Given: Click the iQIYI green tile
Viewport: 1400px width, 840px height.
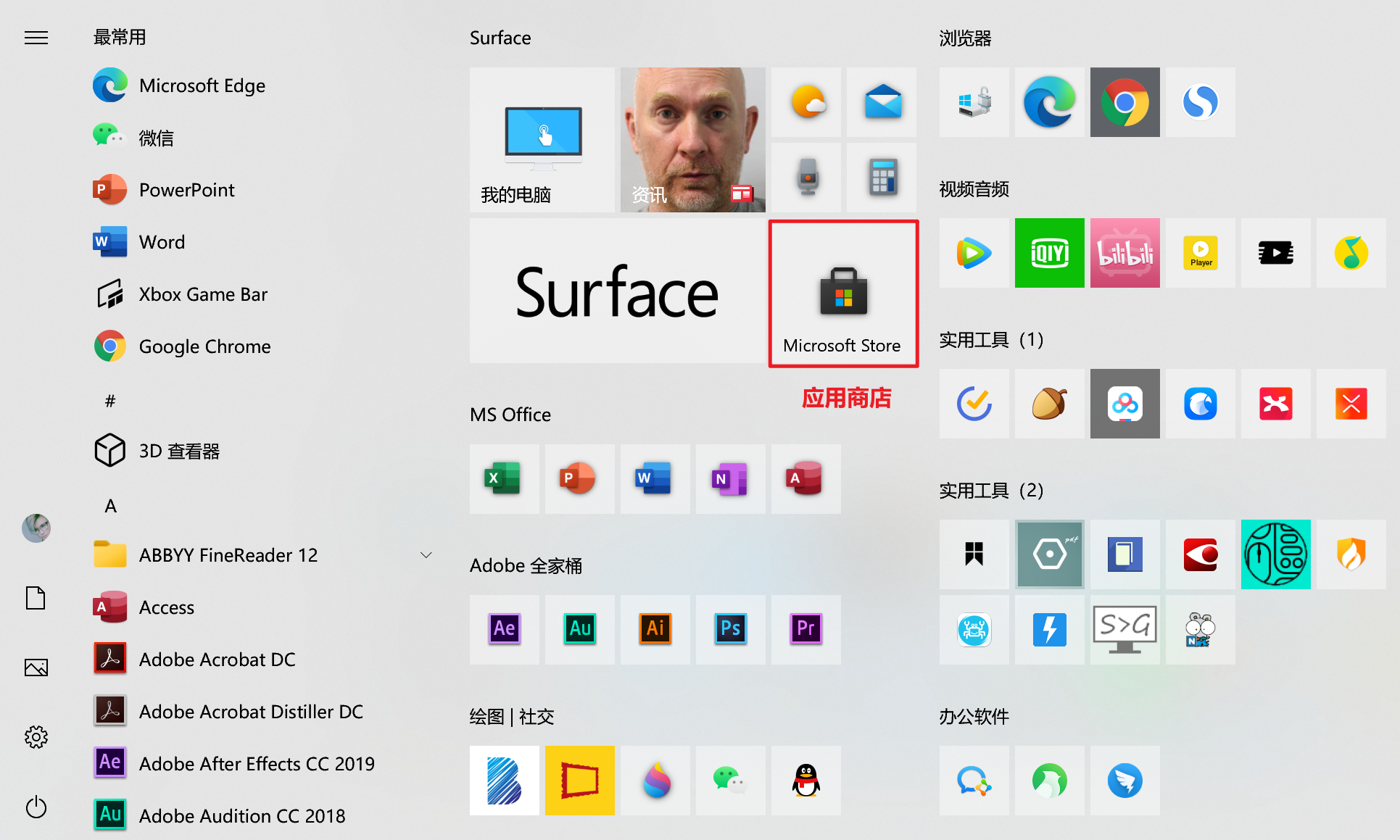Looking at the screenshot, I should (x=1049, y=253).
